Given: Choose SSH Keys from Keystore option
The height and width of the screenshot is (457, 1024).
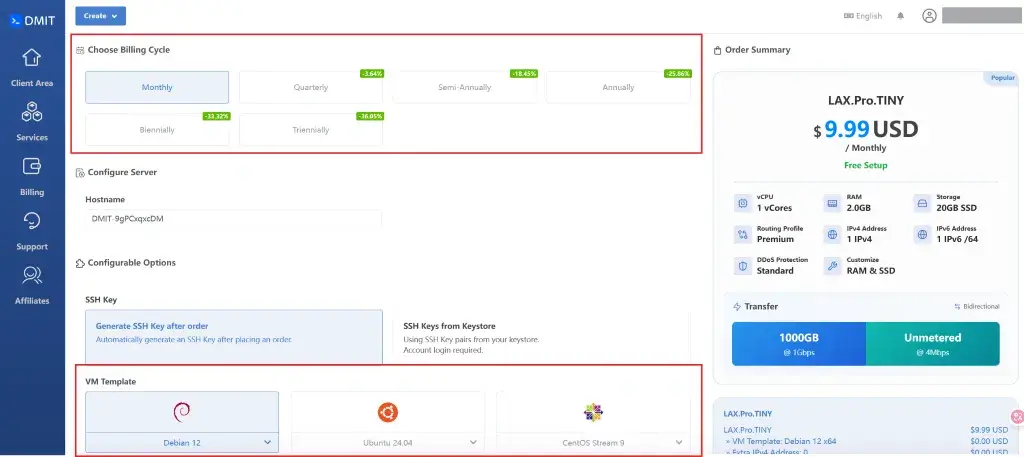Looking at the screenshot, I should 540,333.
